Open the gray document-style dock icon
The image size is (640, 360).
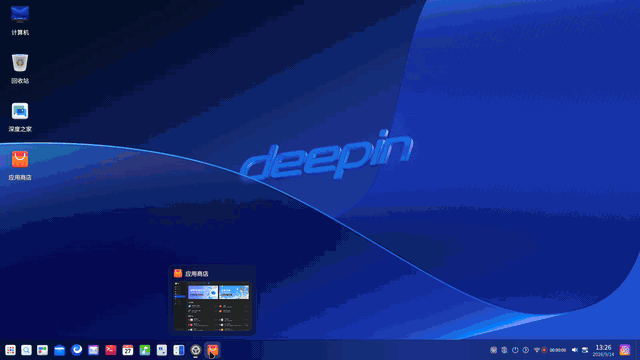162,350
